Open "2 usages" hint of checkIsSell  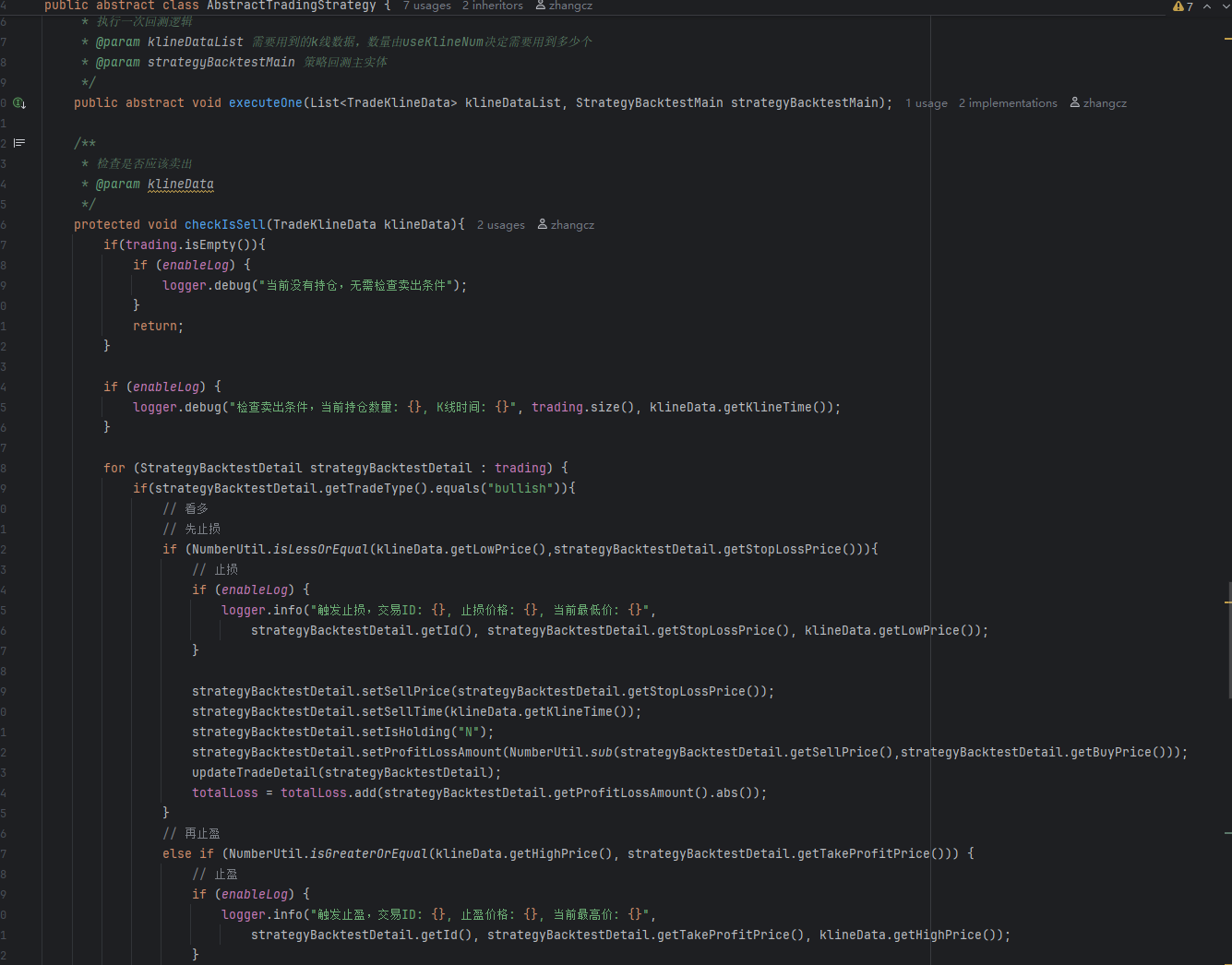(500, 225)
